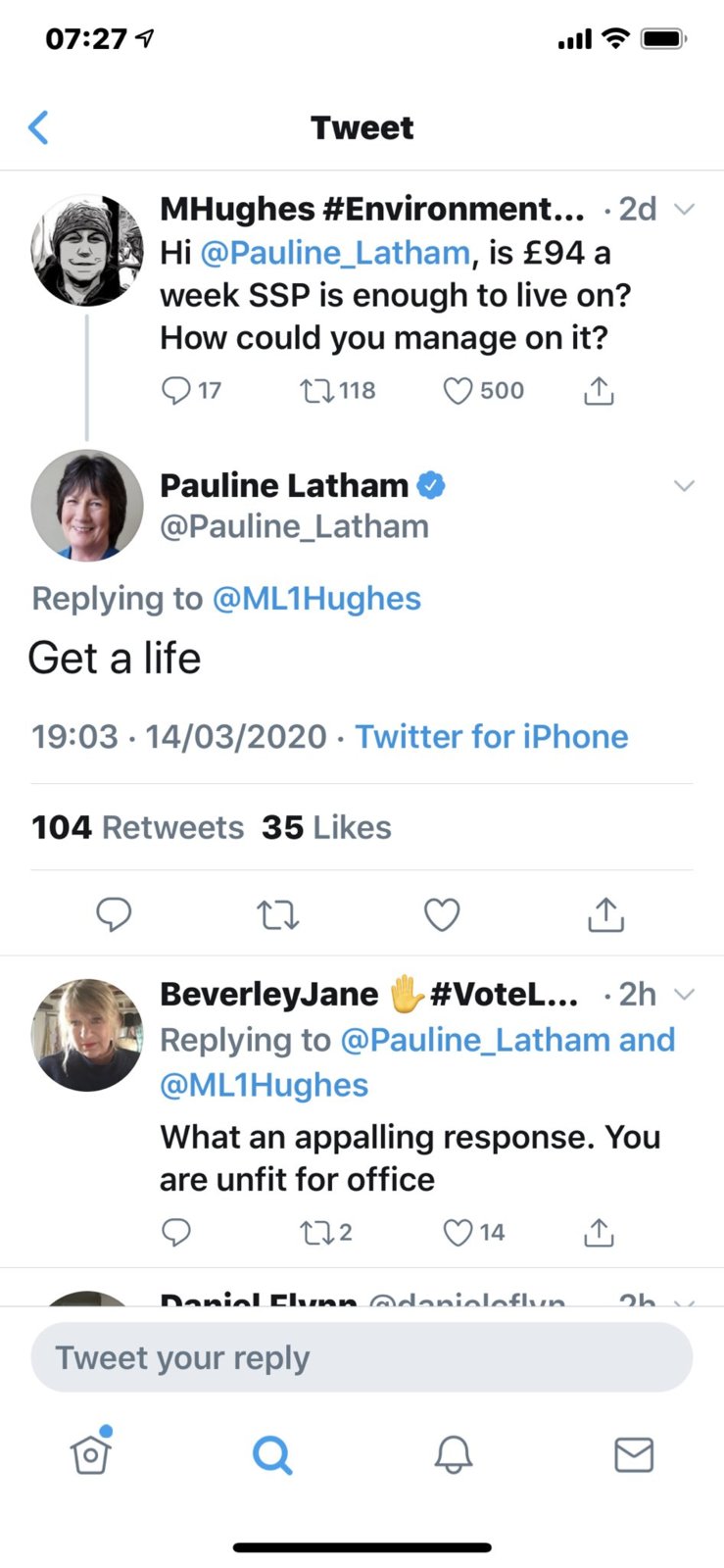Viewport: 724px width, 1568px height.
Task: Retweet MHughes's tweet with 118 retweets
Action: coord(316,391)
